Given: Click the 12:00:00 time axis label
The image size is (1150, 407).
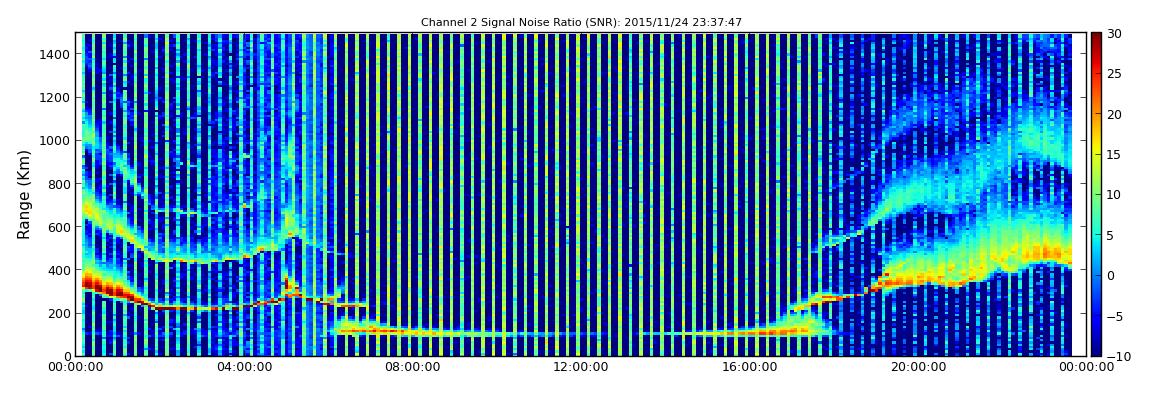Looking at the screenshot, I should click(580, 367).
